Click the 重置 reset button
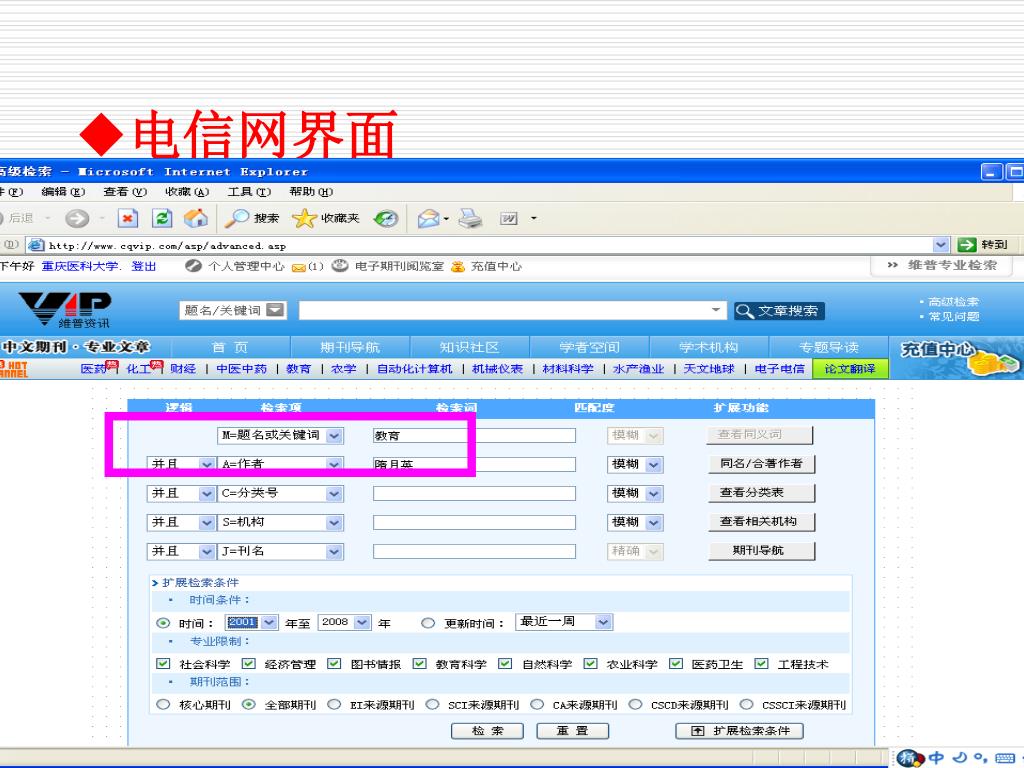The width and height of the screenshot is (1024, 768). click(x=572, y=731)
